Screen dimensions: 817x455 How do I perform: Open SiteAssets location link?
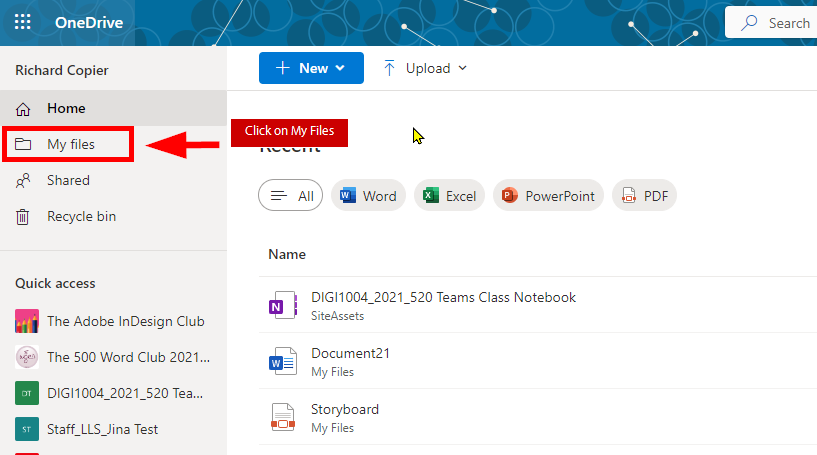pos(337,316)
